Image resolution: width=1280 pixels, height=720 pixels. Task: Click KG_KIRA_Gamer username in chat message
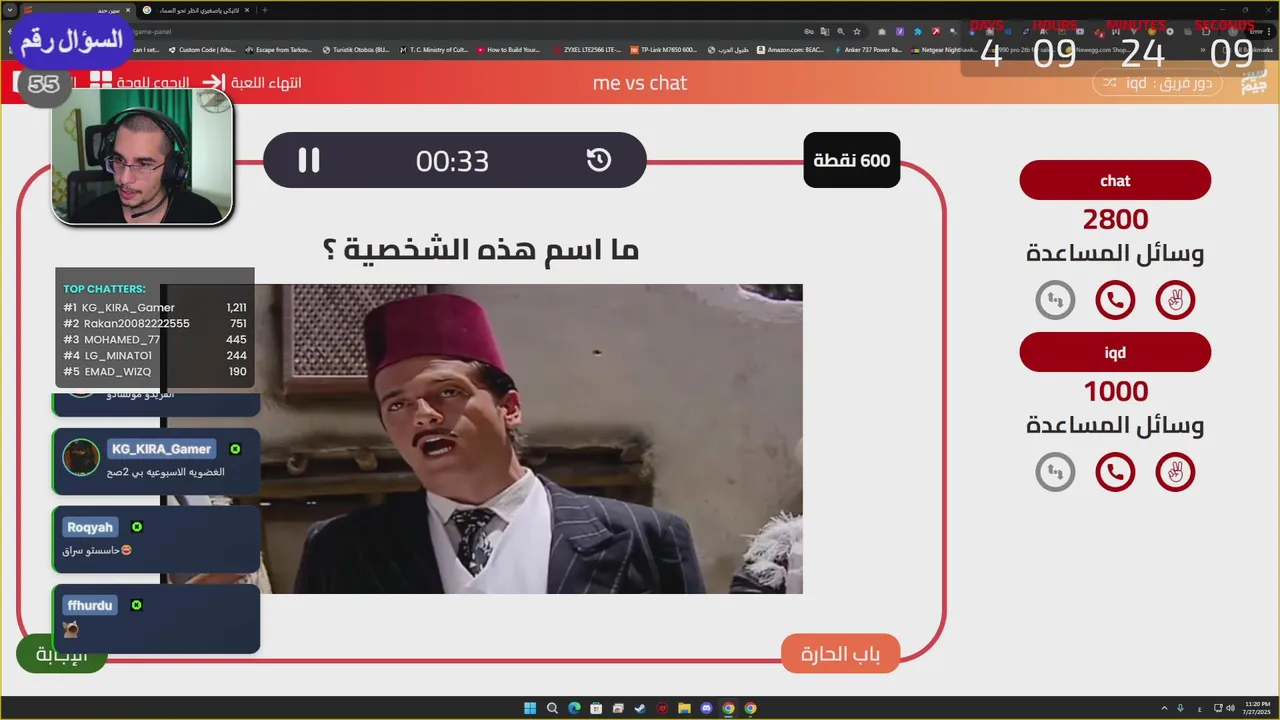tap(161, 449)
